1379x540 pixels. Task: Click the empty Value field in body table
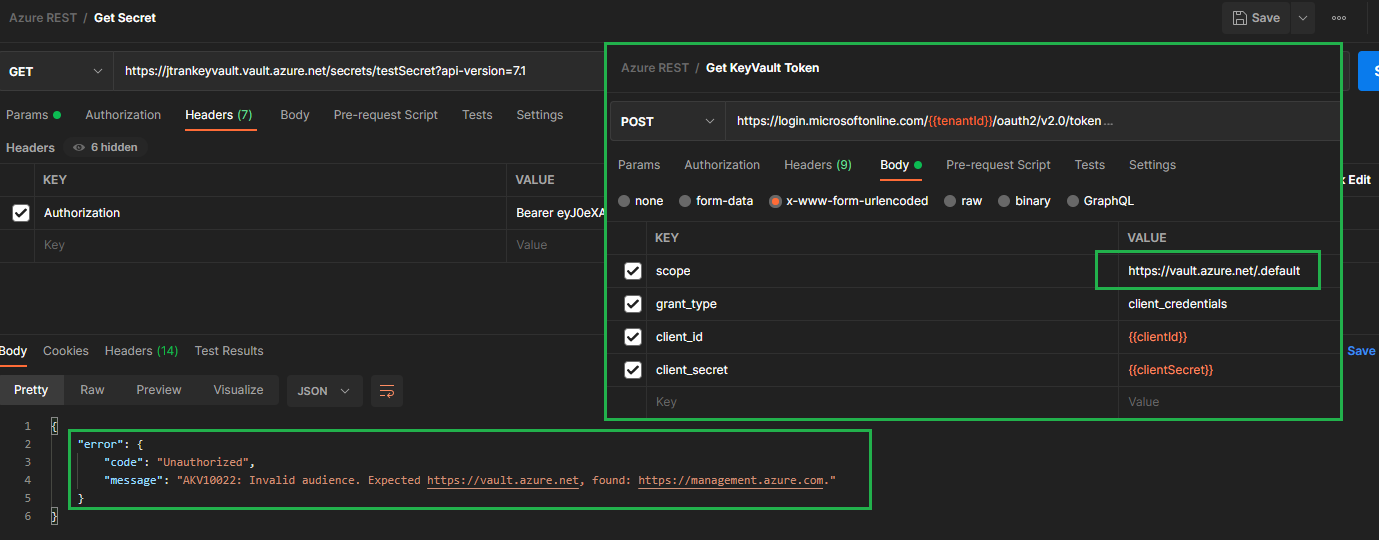click(1228, 402)
